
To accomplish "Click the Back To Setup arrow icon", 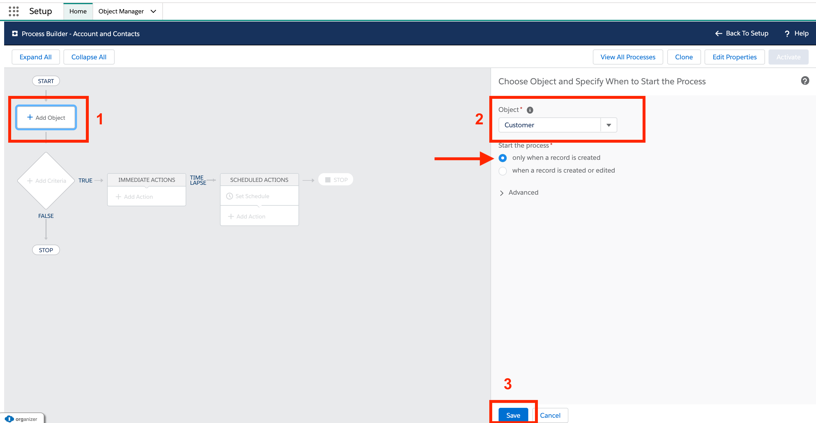I will tap(718, 34).
